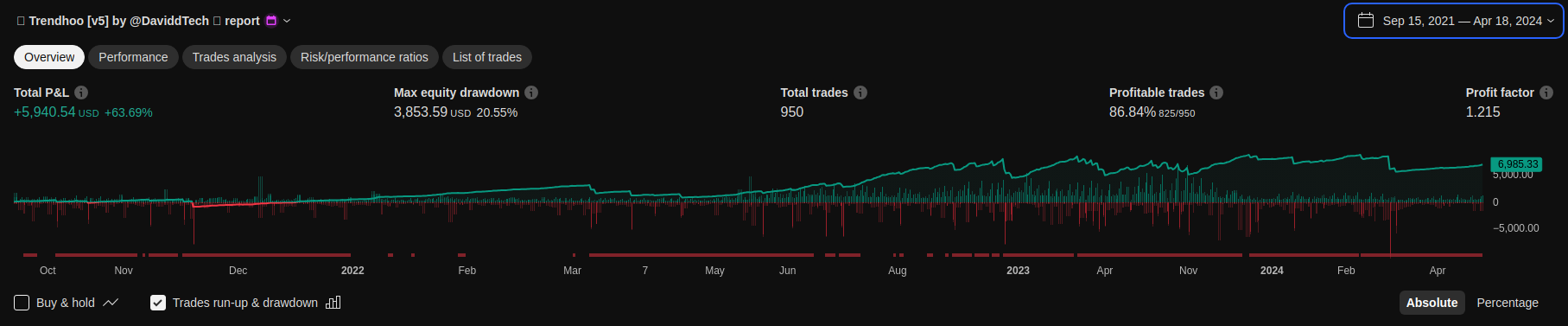Click the info icon beside Profitable trades
The image size is (1568, 326).
pos(1216,93)
